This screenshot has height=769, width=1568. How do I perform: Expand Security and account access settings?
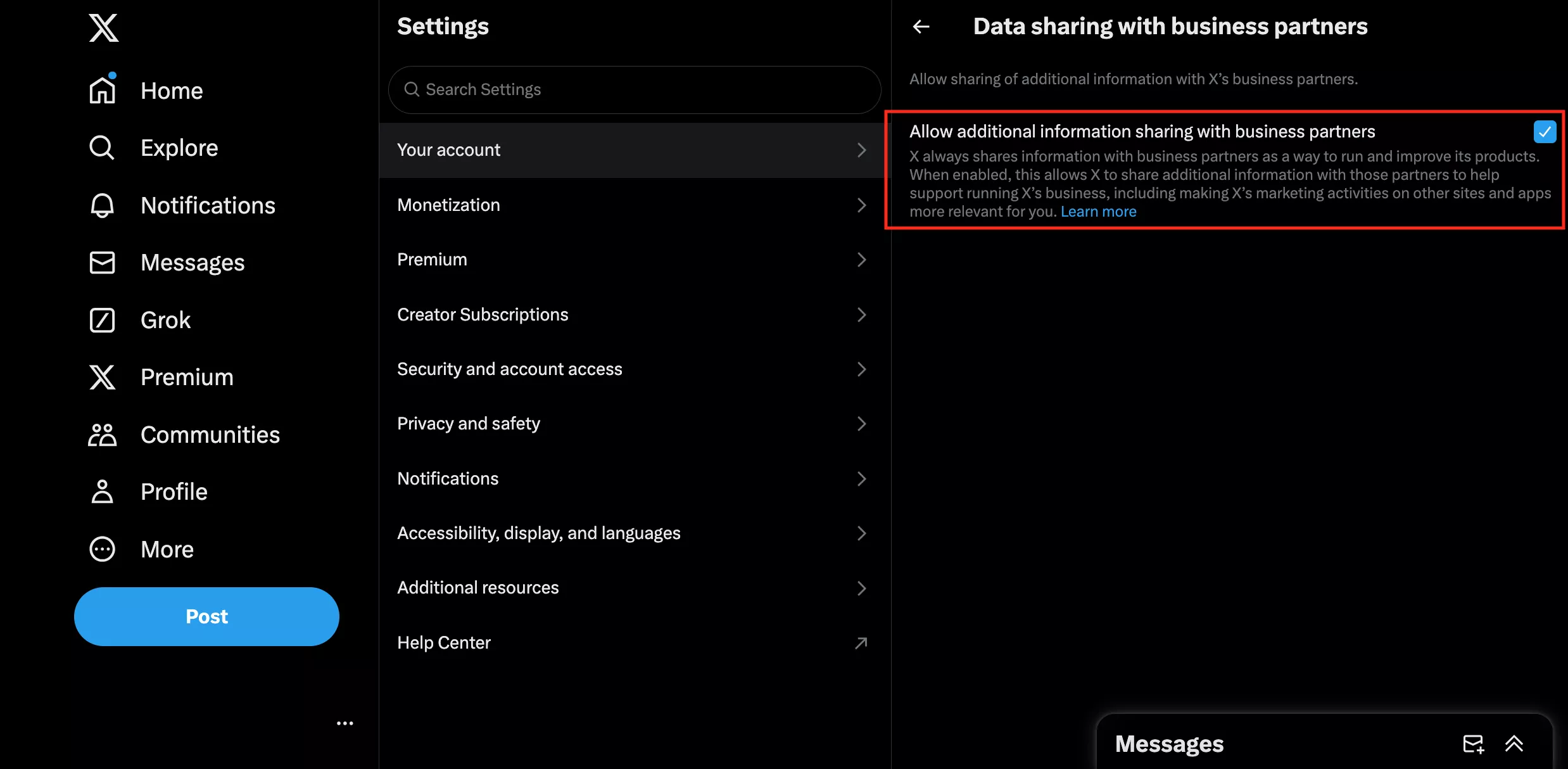pyautogui.click(x=630, y=368)
